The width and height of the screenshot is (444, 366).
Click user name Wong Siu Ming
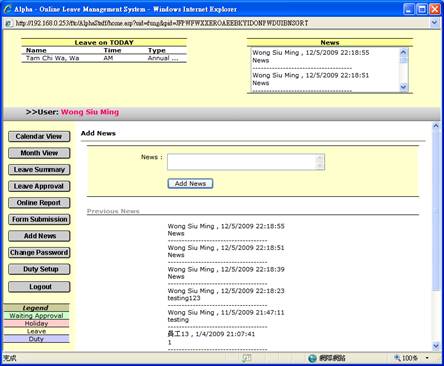90,112
